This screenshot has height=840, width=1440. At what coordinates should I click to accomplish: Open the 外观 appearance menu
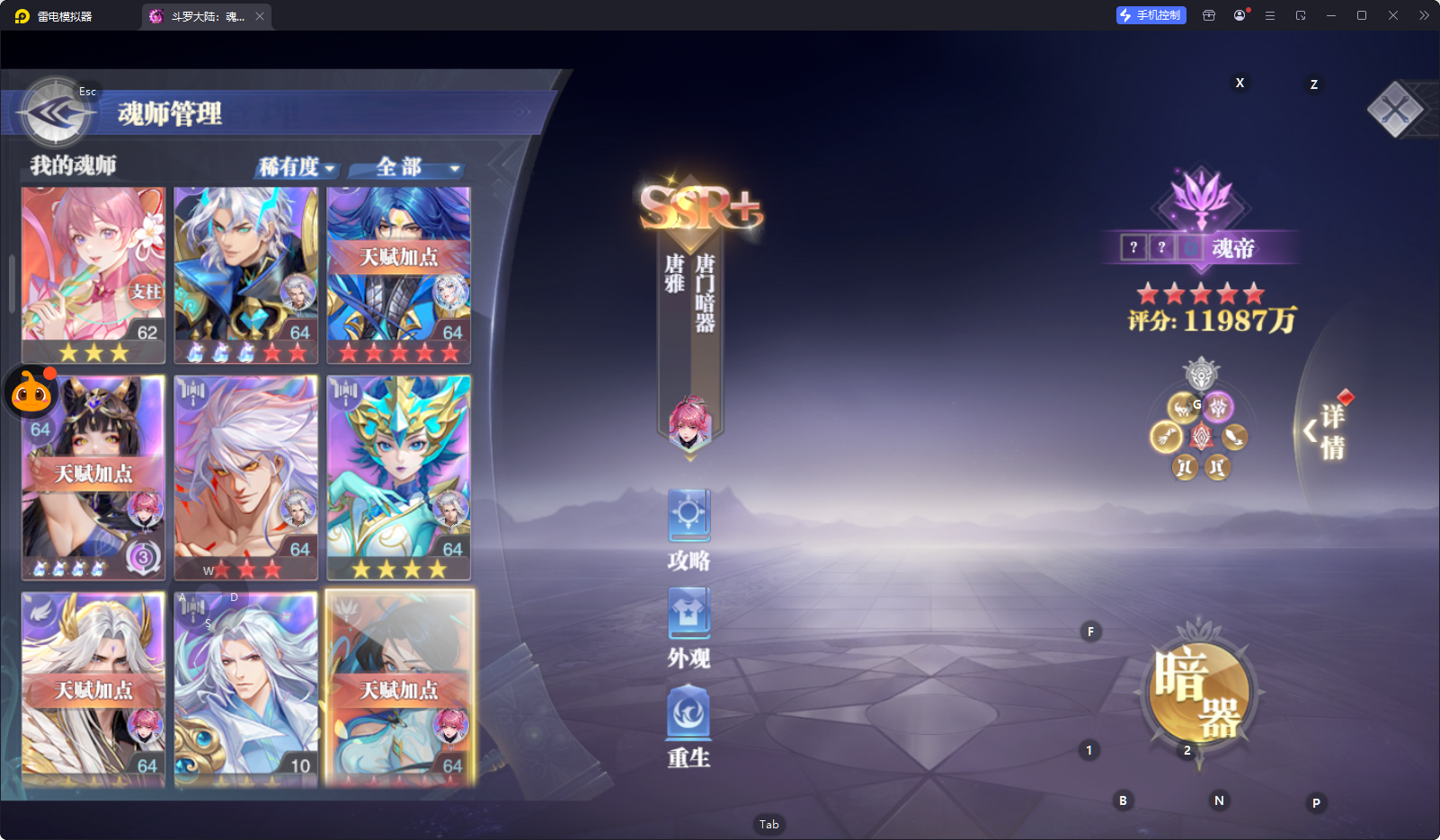pyautogui.click(x=689, y=629)
